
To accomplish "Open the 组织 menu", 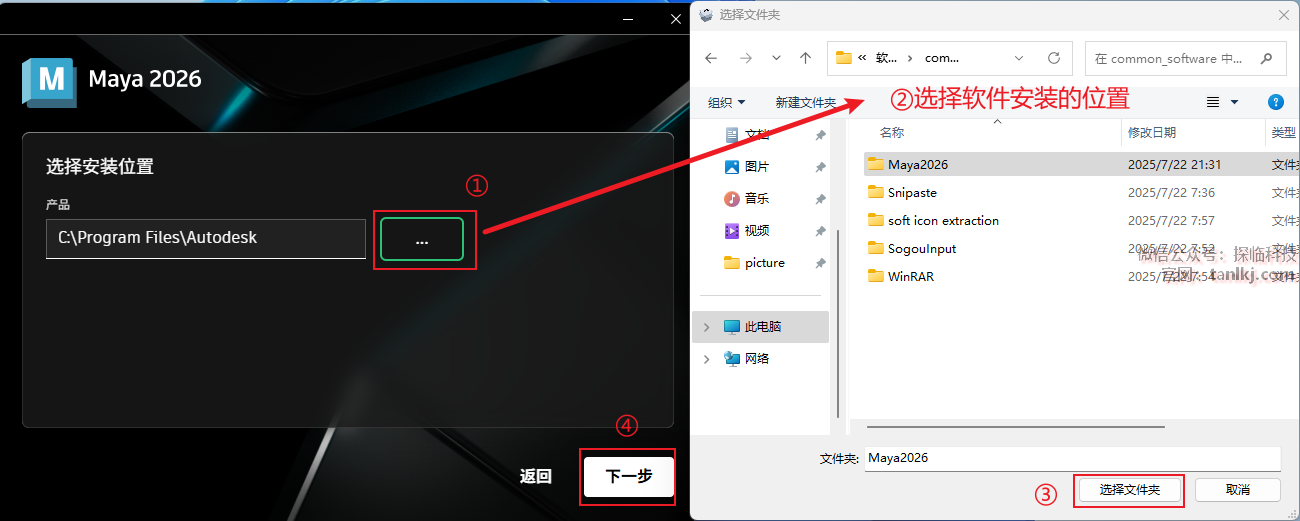I will click(726, 103).
